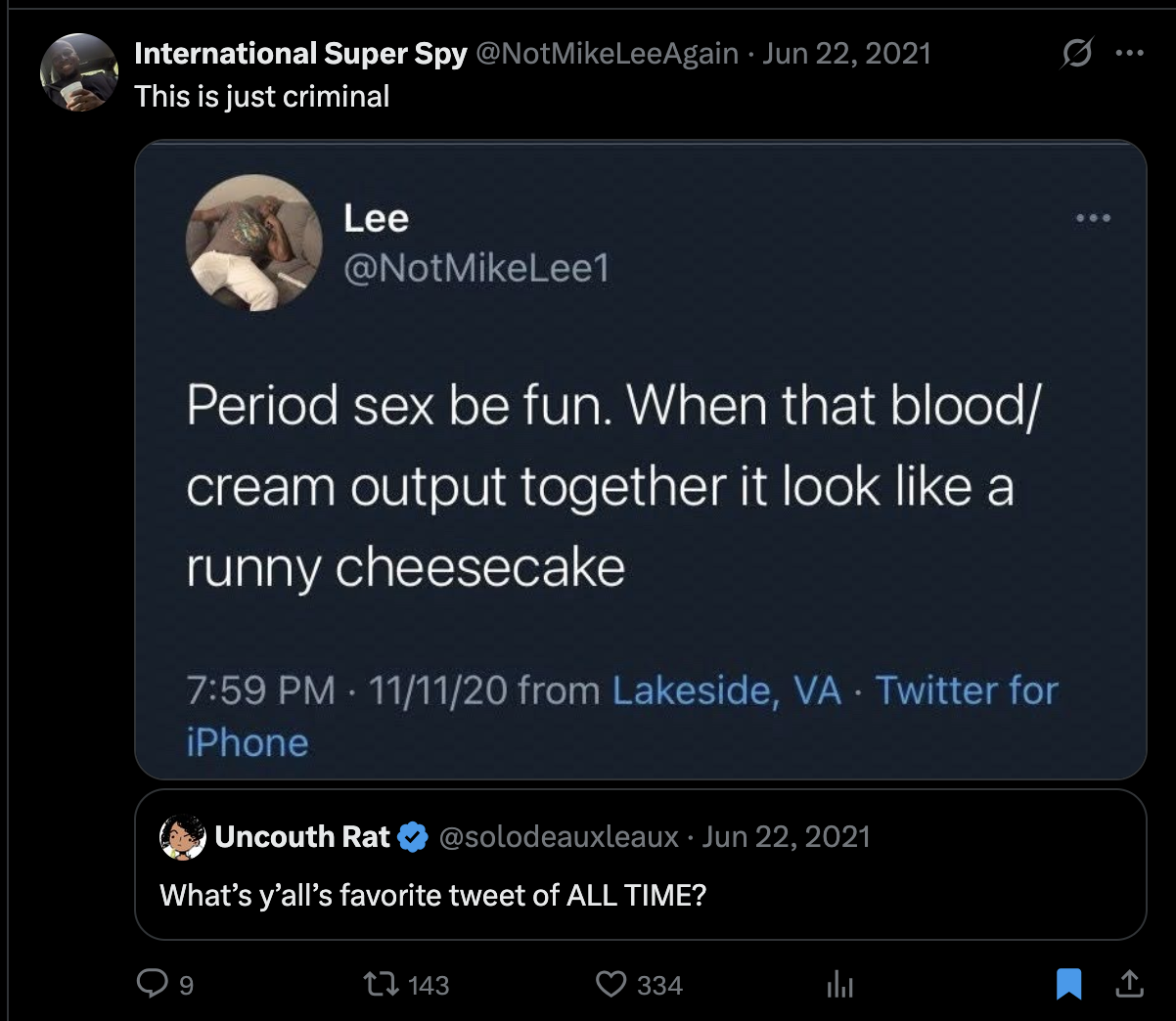Click the three dots in screenshot image

[x=1093, y=218]
